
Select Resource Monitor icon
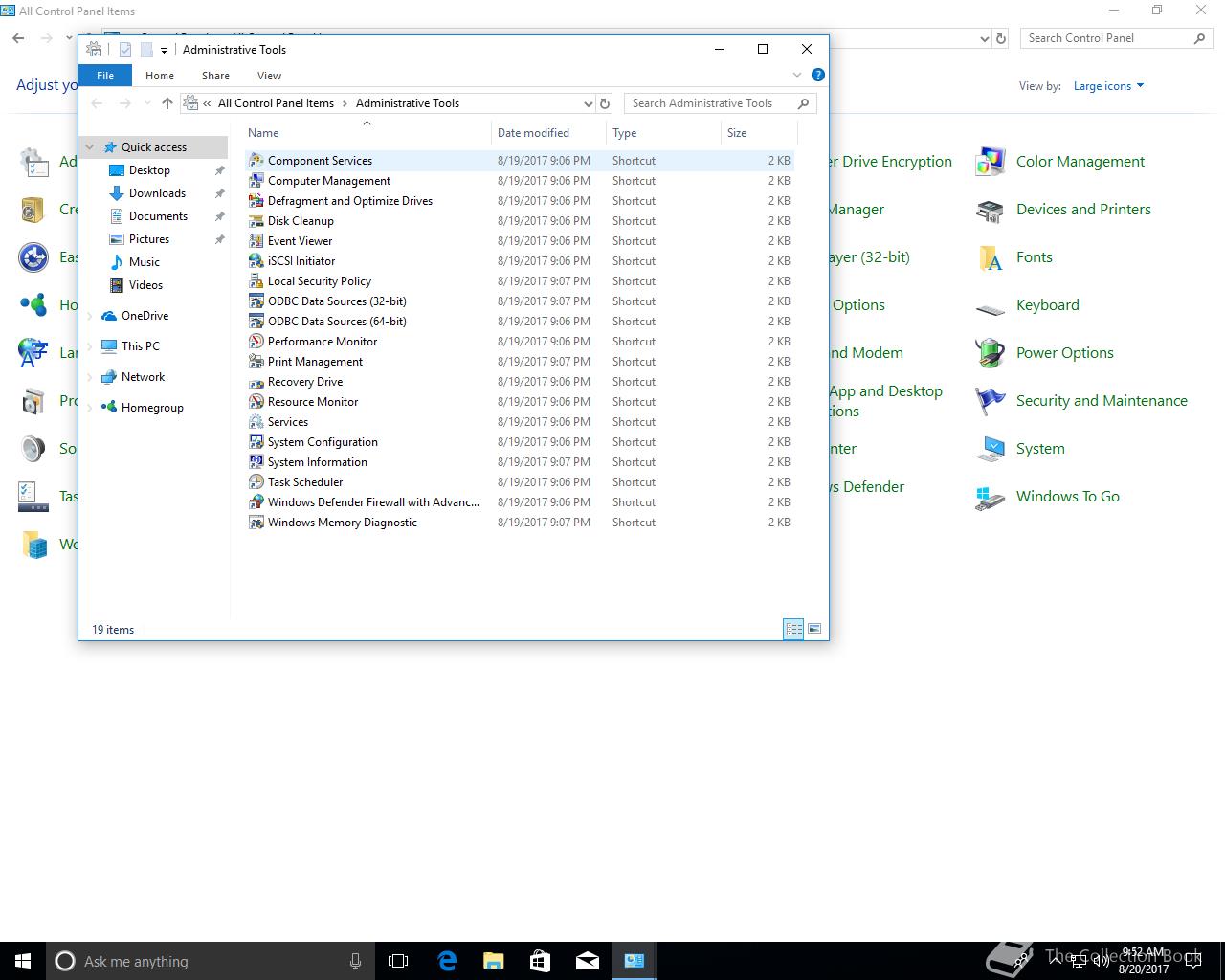pyautogui.click(x=256, y=402)
